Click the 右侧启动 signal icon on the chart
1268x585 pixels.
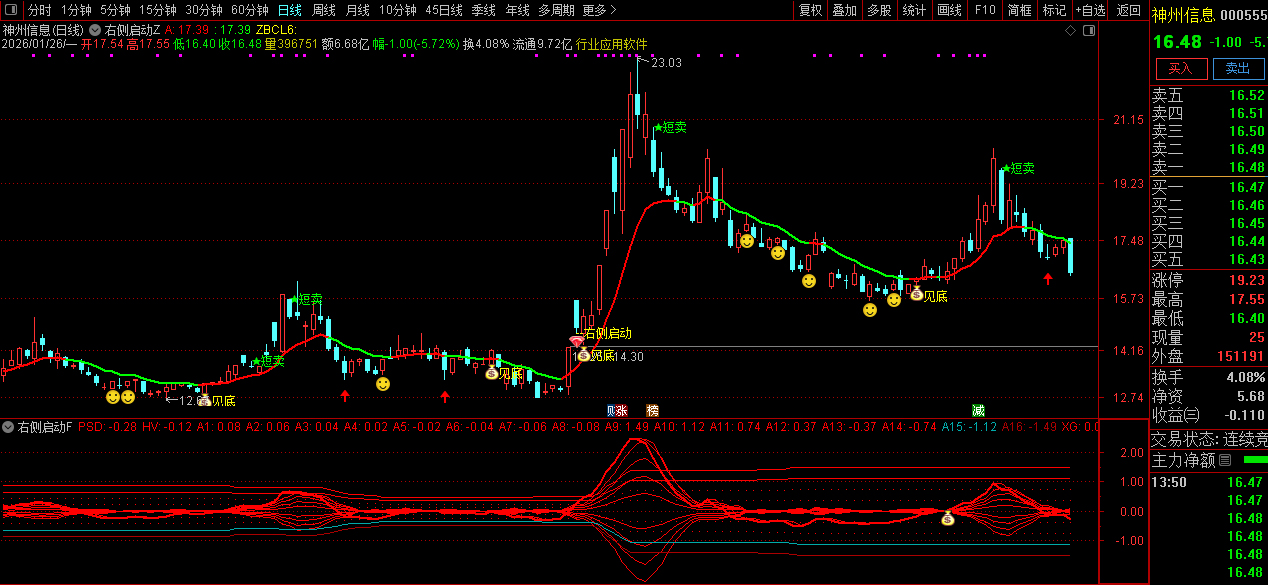(x=576, y=341)
